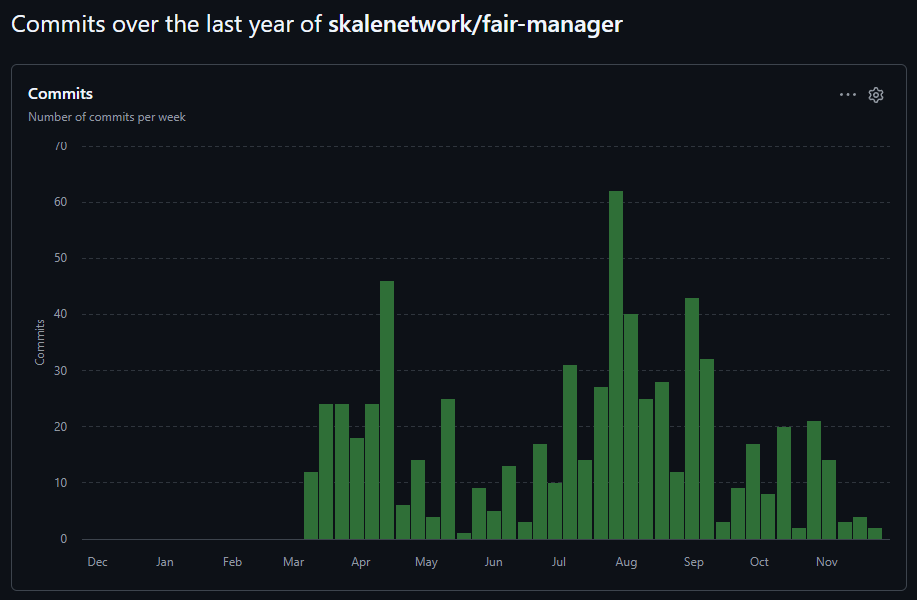Image resolution: width=917 pixels, height=600 pixels.
Task: Click the '20' y-axis value
Action: 60,427
